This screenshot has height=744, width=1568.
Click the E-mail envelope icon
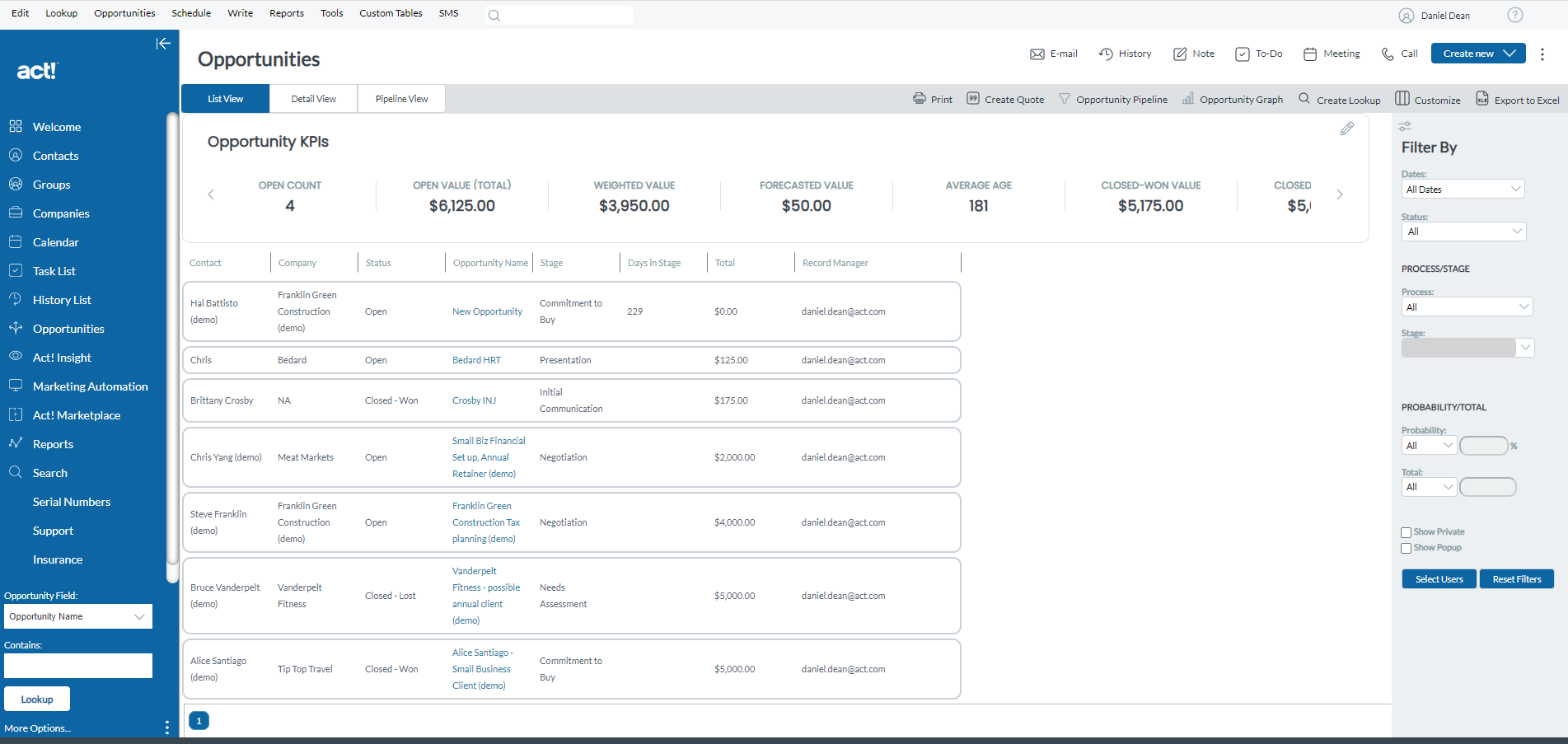(1037, 54)
